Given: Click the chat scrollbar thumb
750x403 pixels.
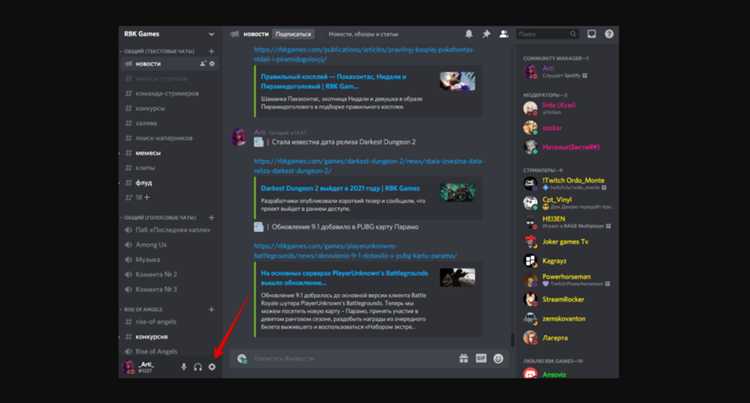Looking at the screenshot, I should click(512, 339).
